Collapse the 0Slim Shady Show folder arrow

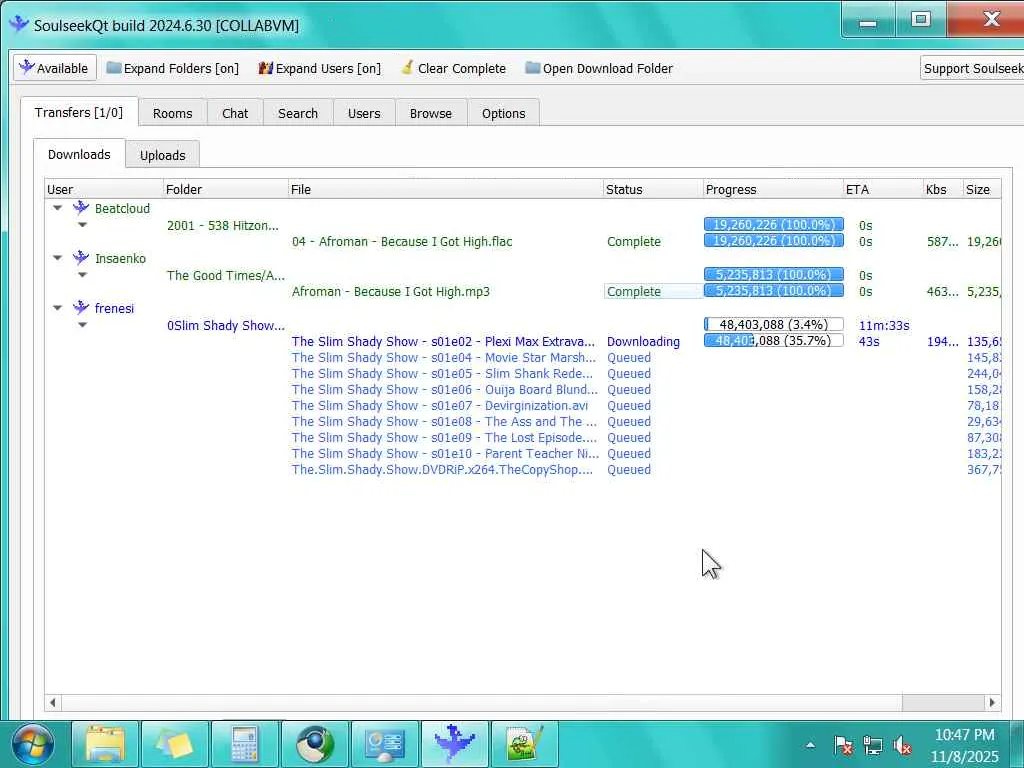(x=82, y=325)
